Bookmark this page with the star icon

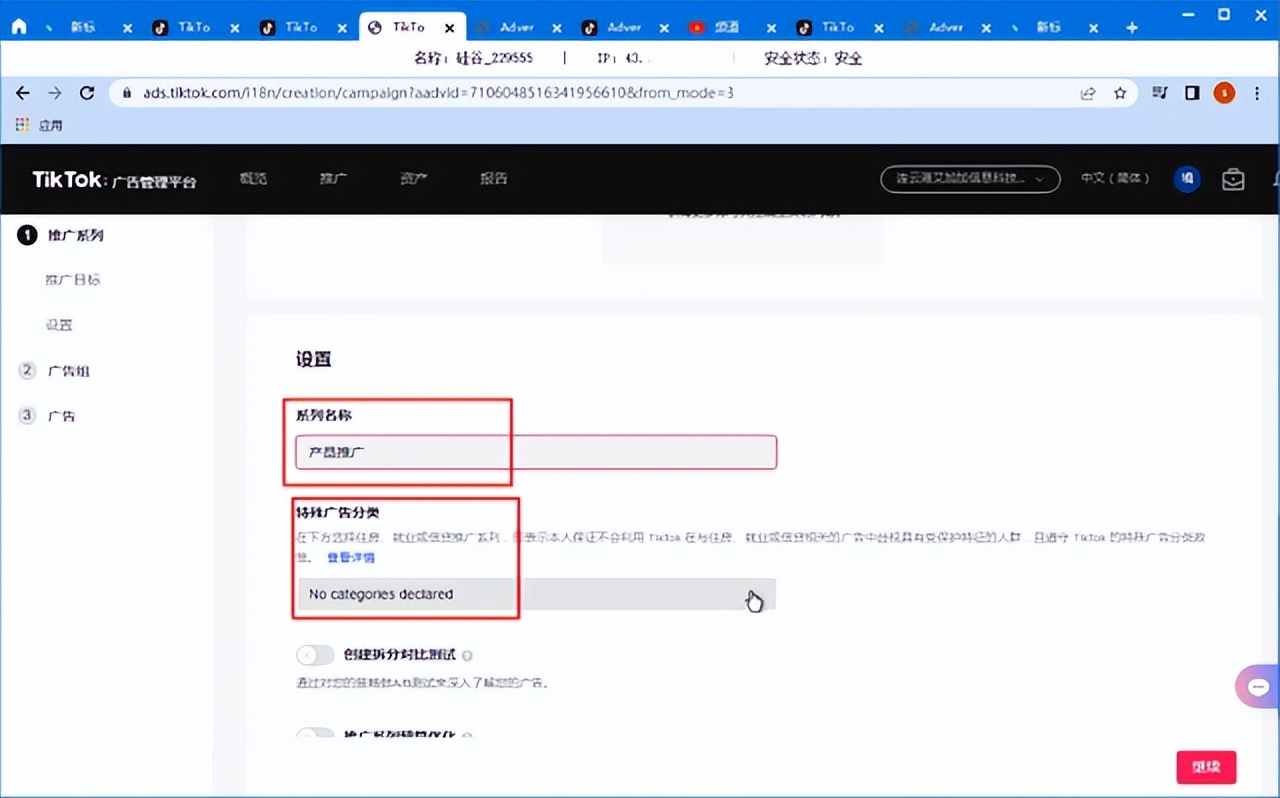1120,93
